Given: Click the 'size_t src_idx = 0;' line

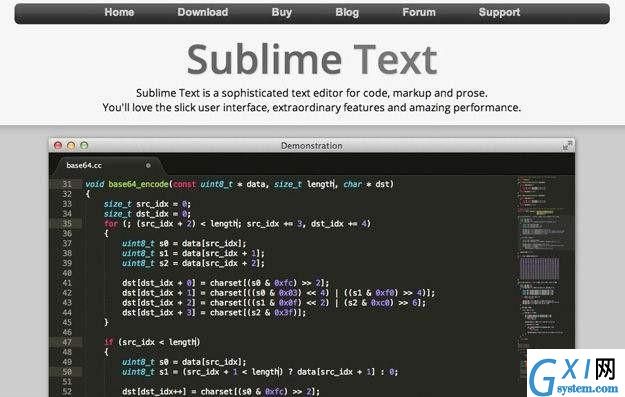Looking at the screenshot, I should 147,204.
